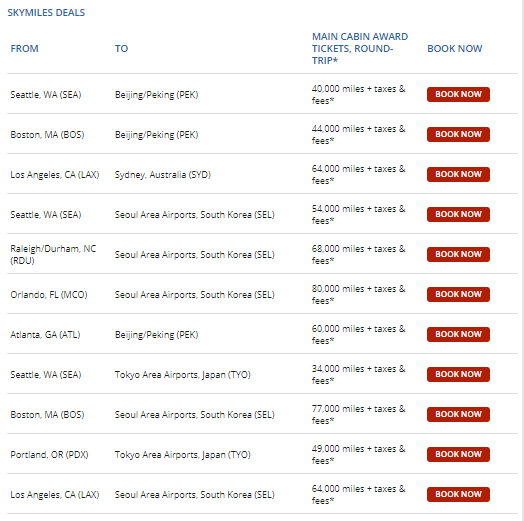The width and height of the screenshot is (524, 521).
Task: Book Boston to Seoul 77,000 miles deal
Action: (458, 414)
